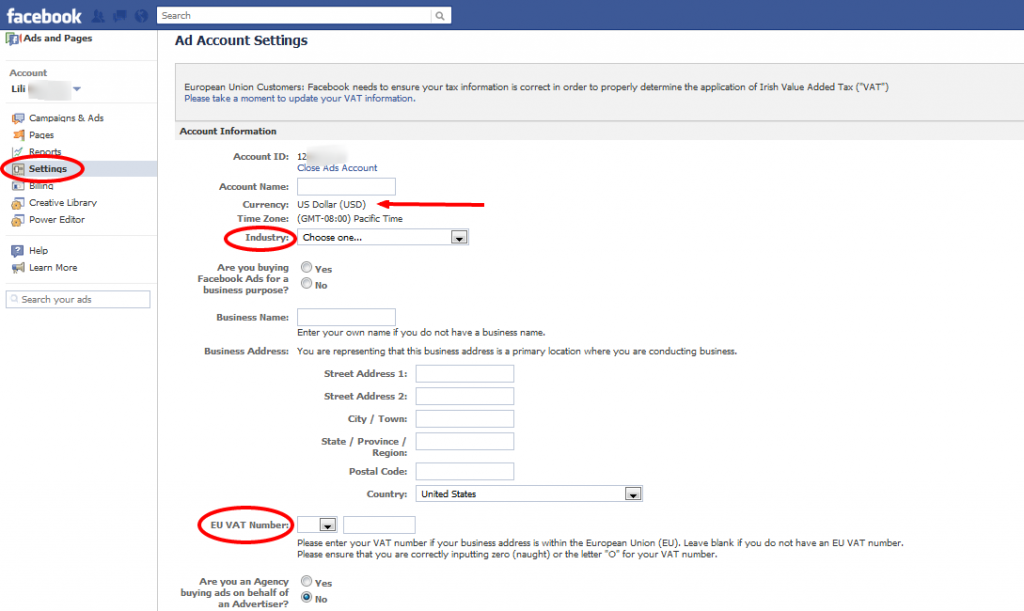Click Close Ads Account link

337,168
